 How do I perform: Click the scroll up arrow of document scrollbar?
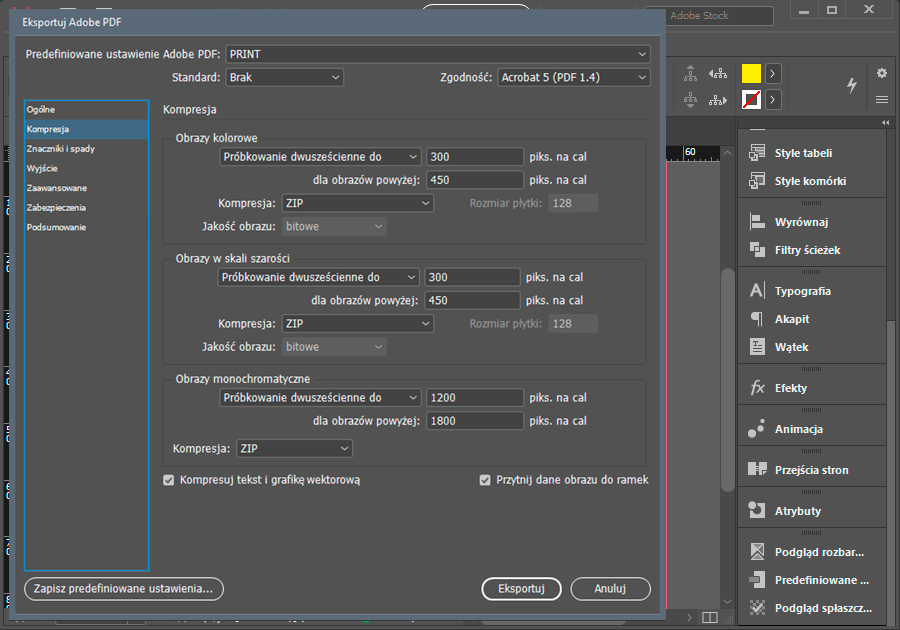(728, 153)
